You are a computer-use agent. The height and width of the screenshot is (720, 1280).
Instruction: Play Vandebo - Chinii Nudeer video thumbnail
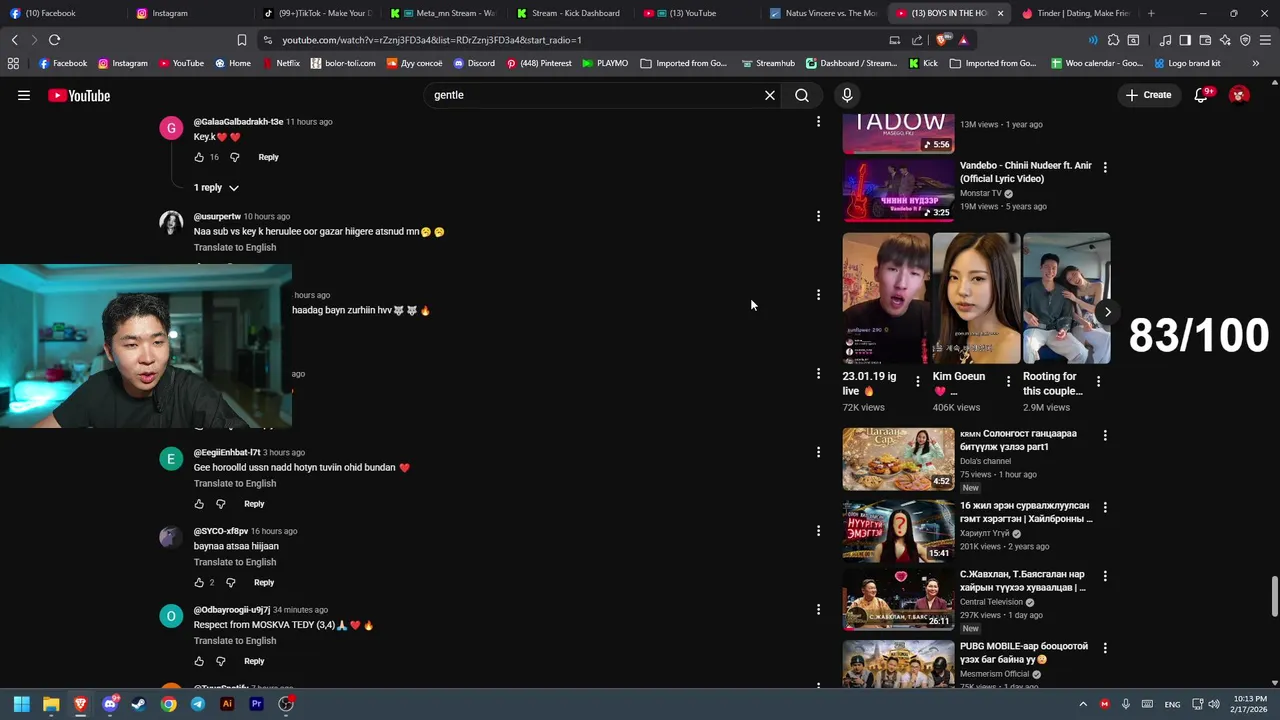898,191
